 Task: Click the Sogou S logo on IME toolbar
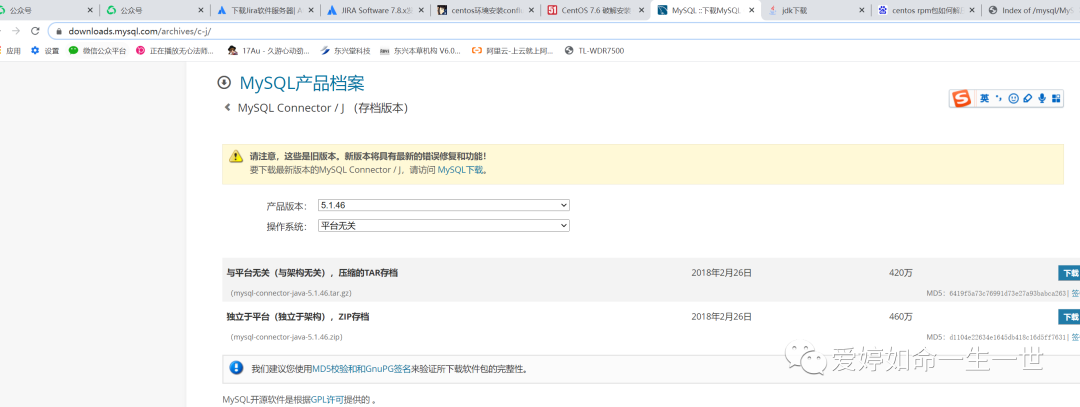click(962, 98)
